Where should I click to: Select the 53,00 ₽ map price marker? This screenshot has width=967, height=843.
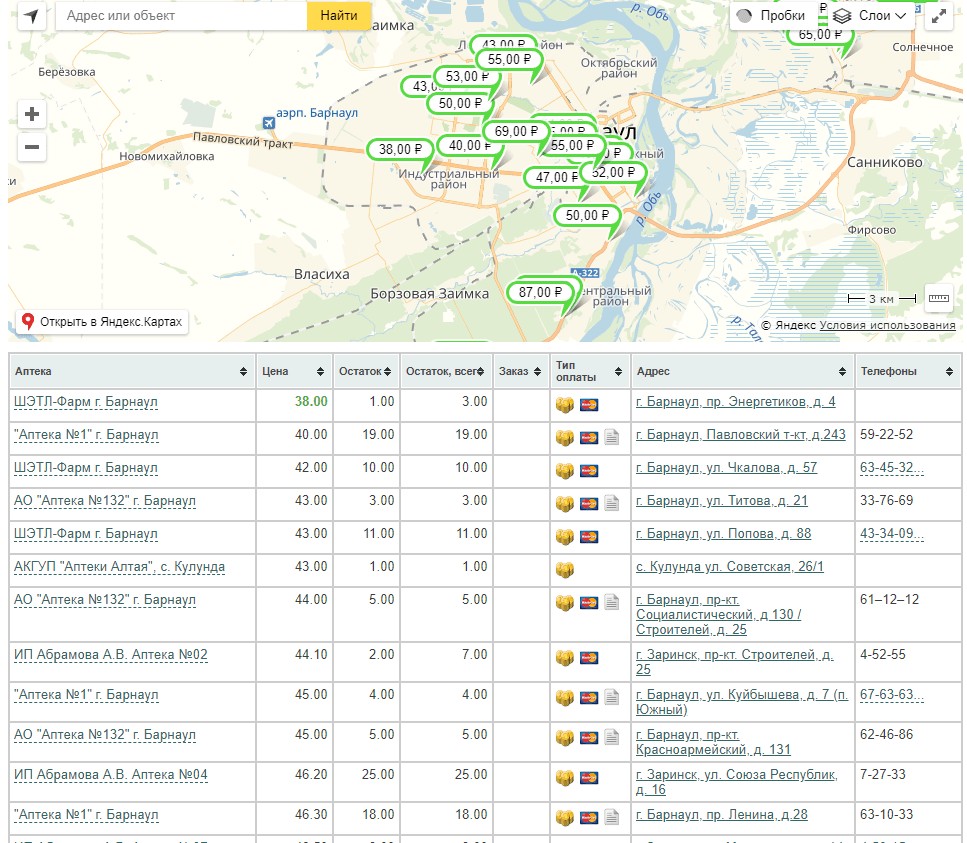pos(467,76)
